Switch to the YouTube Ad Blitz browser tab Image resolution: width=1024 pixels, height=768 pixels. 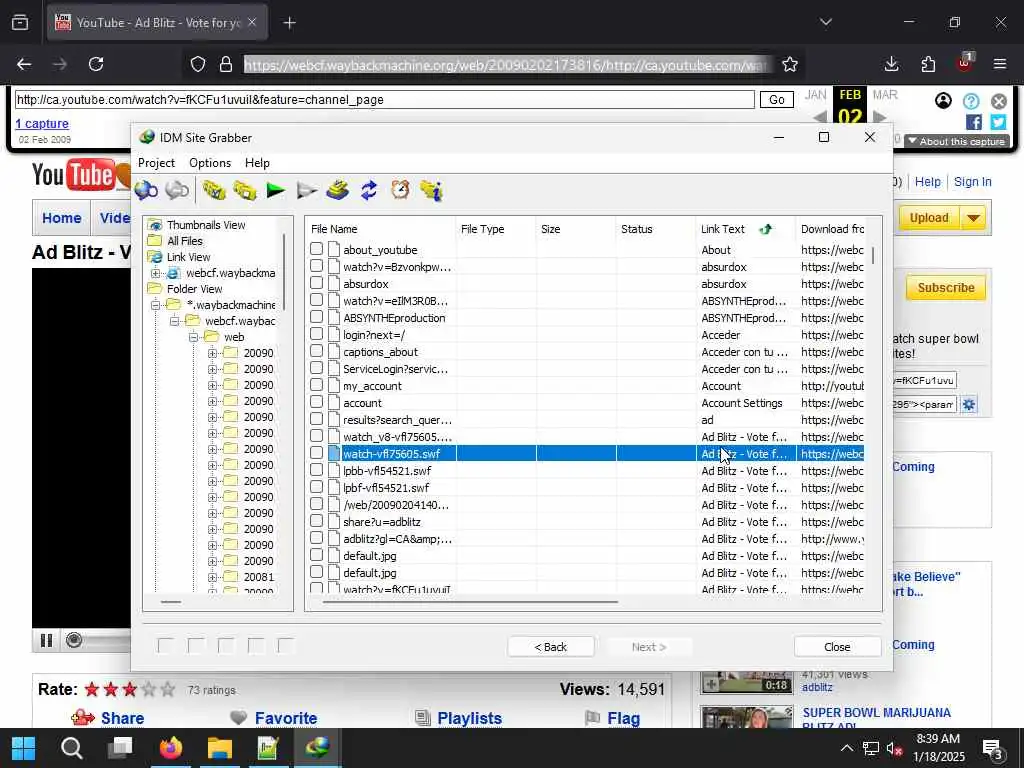(x=157, y=22)
